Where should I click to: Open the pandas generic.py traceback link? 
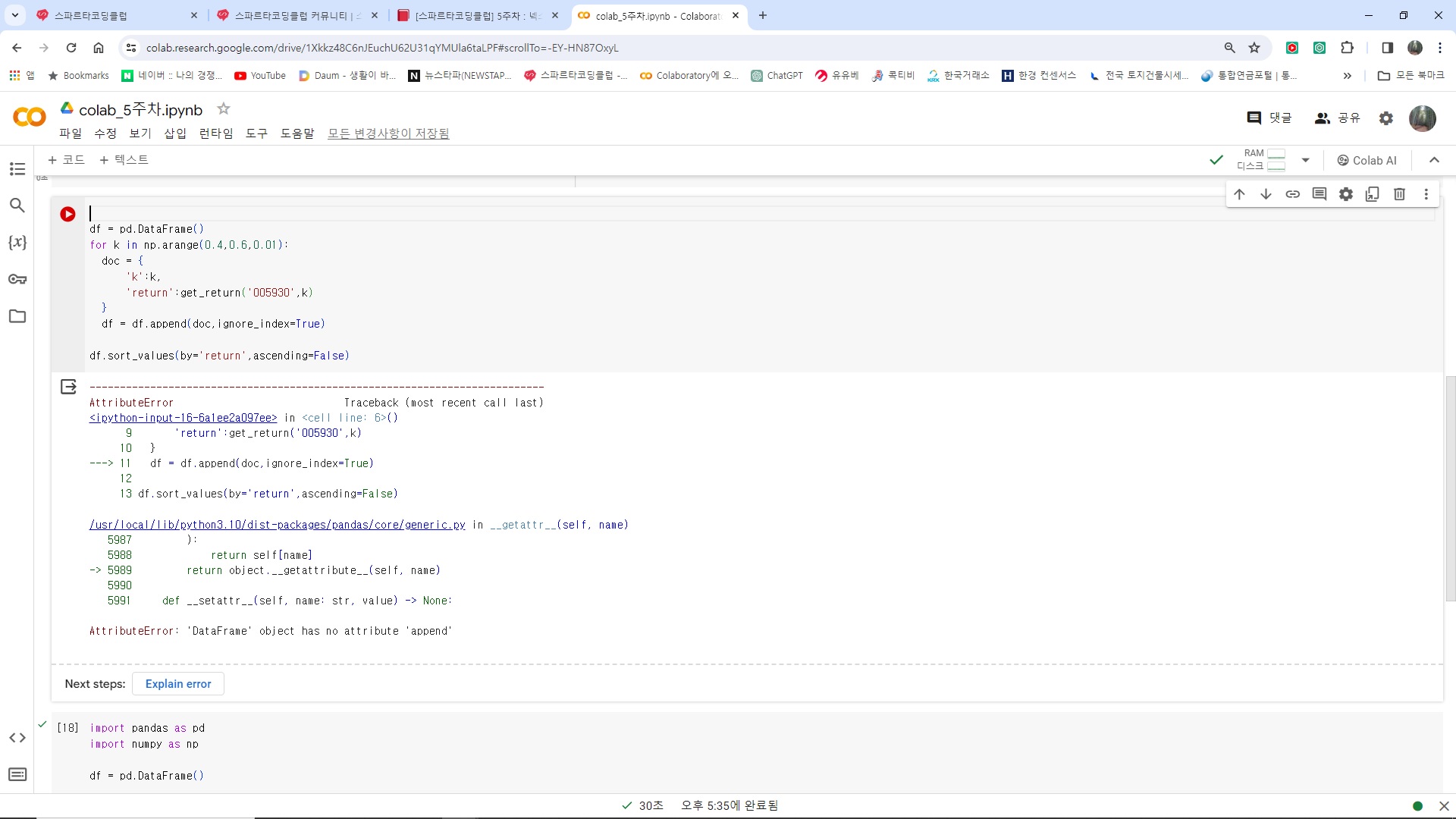[x=278, y=525]
